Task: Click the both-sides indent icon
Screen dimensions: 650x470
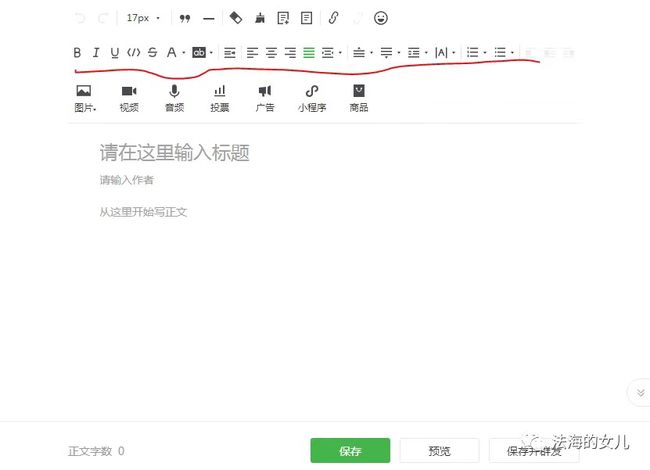Action: [x=327, y=53]
